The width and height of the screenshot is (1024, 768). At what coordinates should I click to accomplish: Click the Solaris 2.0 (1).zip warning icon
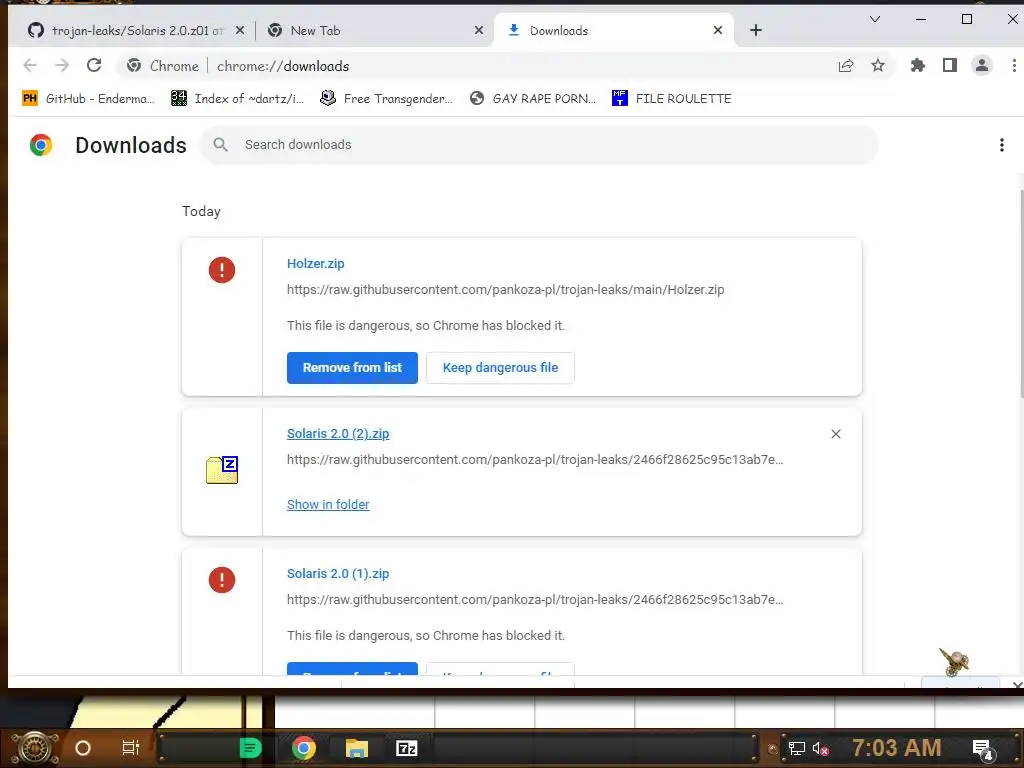[x=222, y=579]
